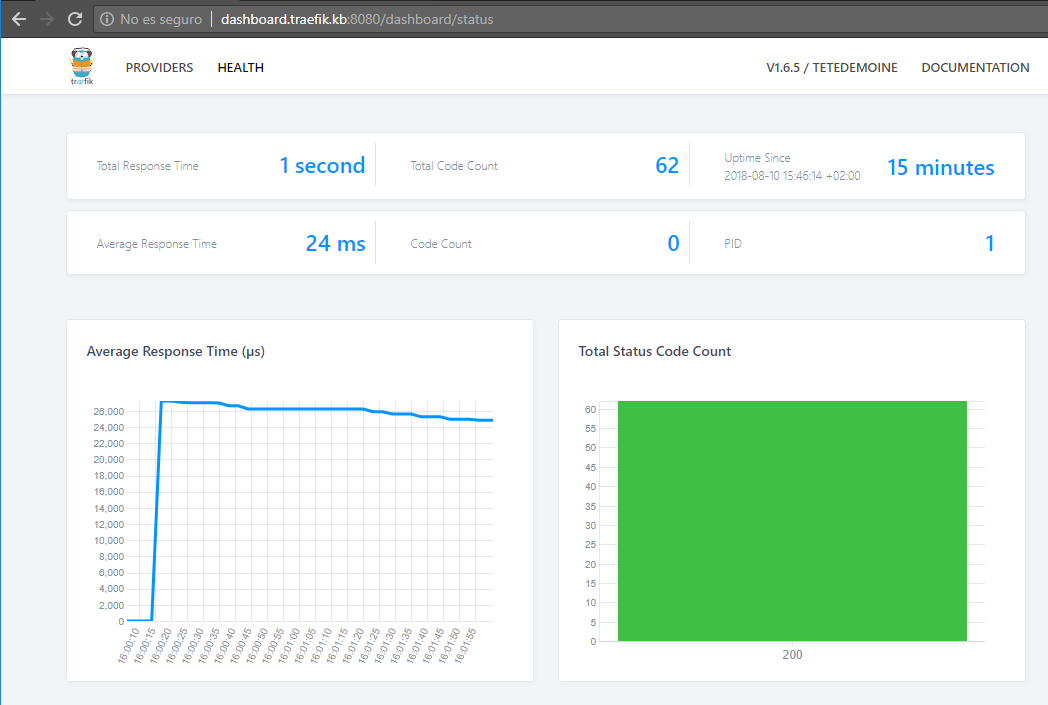Click the 'Total Code Count' label
Image resolution: width=1048 pixels, height=705 pixels.
coord(454,166)
